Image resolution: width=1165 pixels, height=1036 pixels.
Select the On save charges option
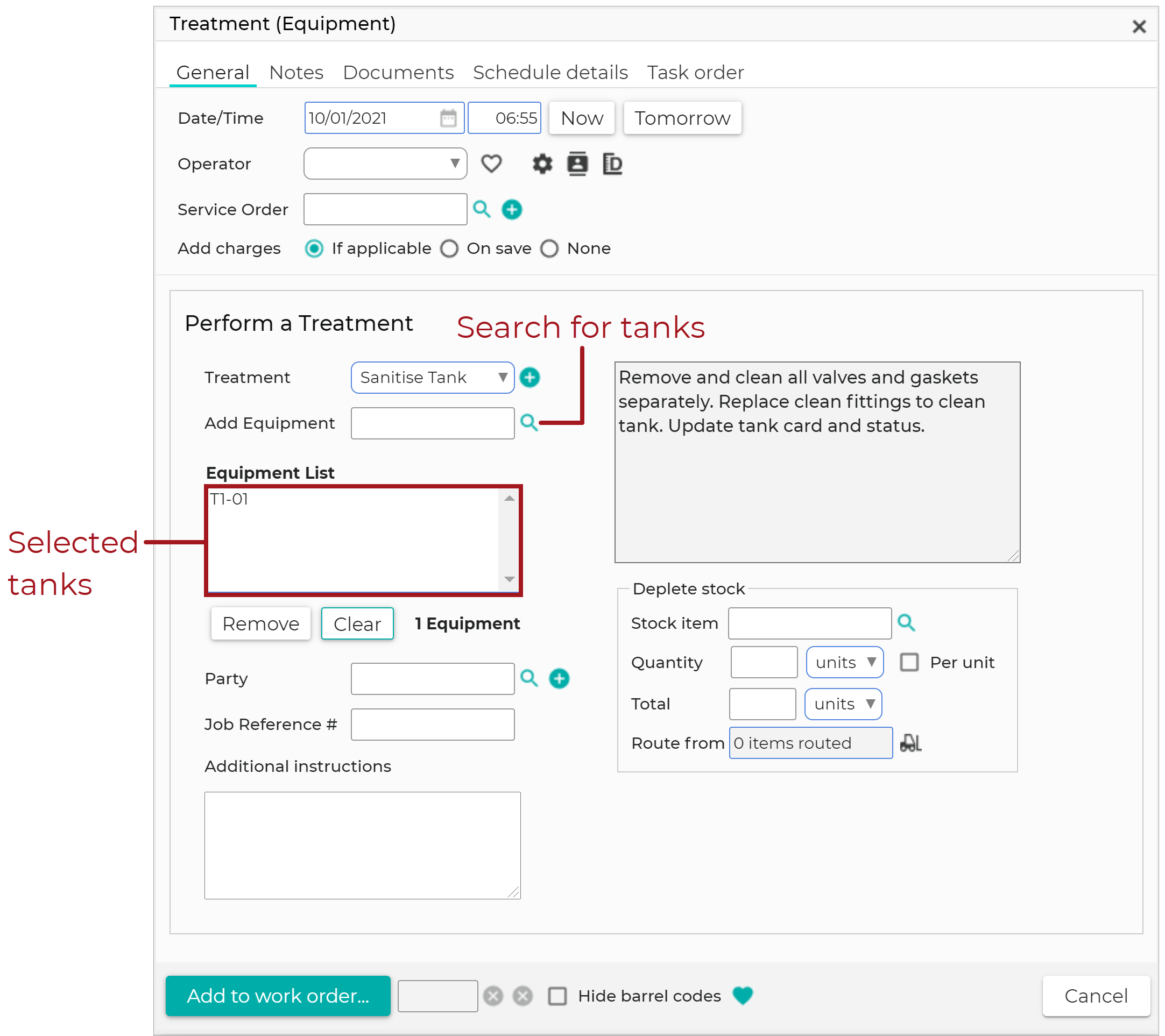point(449,249)
